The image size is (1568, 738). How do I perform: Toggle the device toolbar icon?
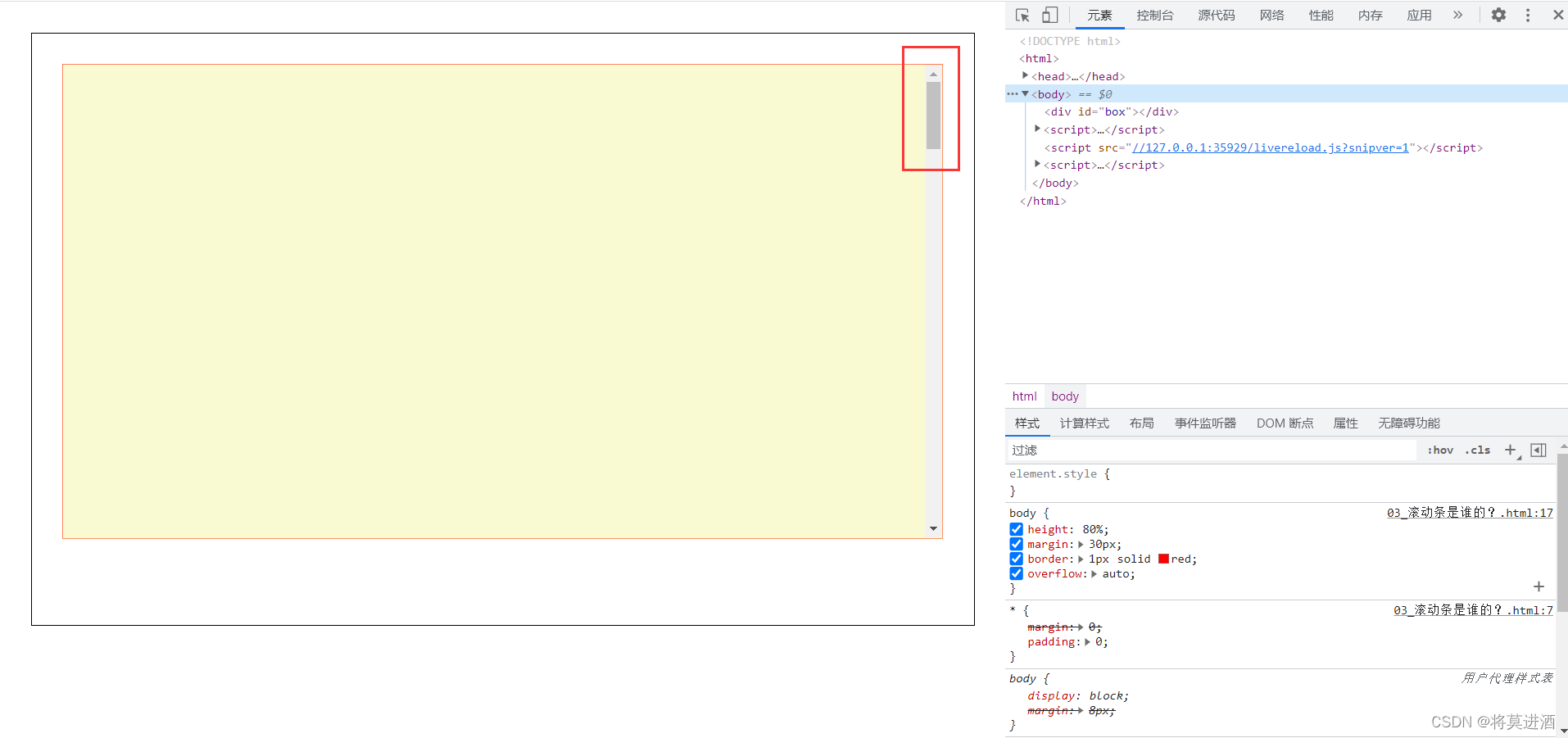(x=1050, y=16)
